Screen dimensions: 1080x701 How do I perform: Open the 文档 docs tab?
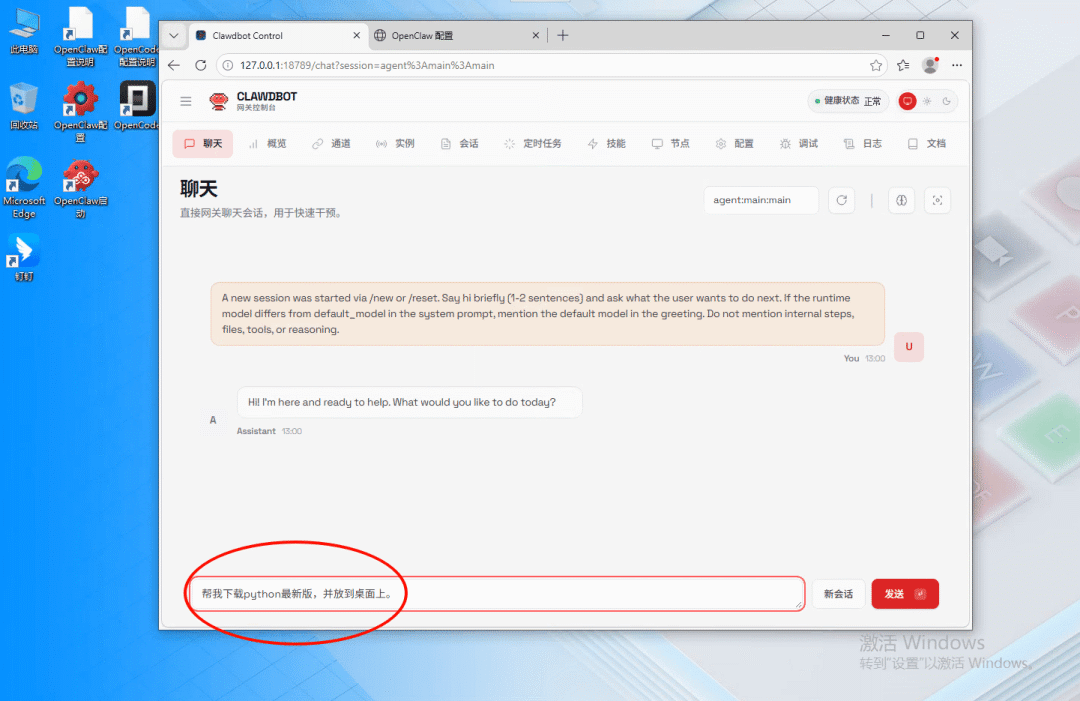click(927, 144)
